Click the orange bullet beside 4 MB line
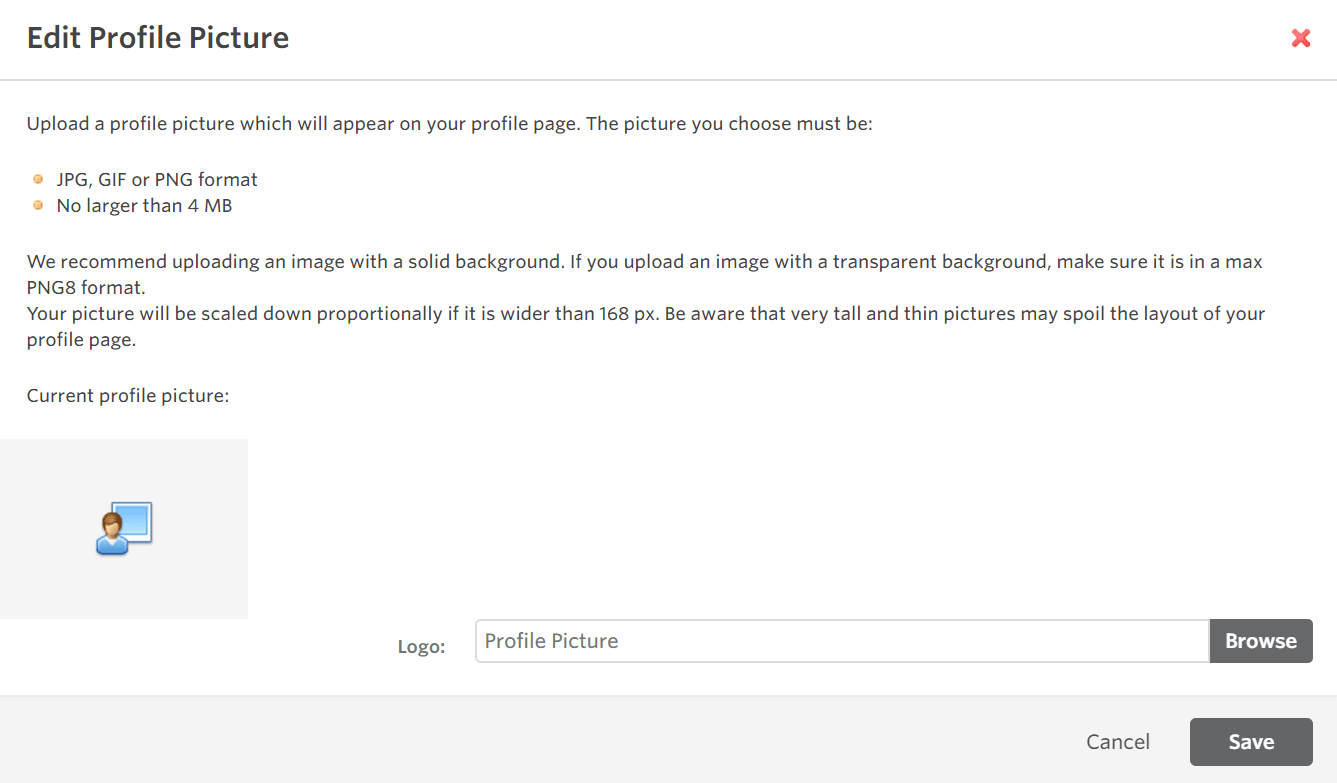The height and width of the screenshot is (783, 1337). [x=38, y=205]
